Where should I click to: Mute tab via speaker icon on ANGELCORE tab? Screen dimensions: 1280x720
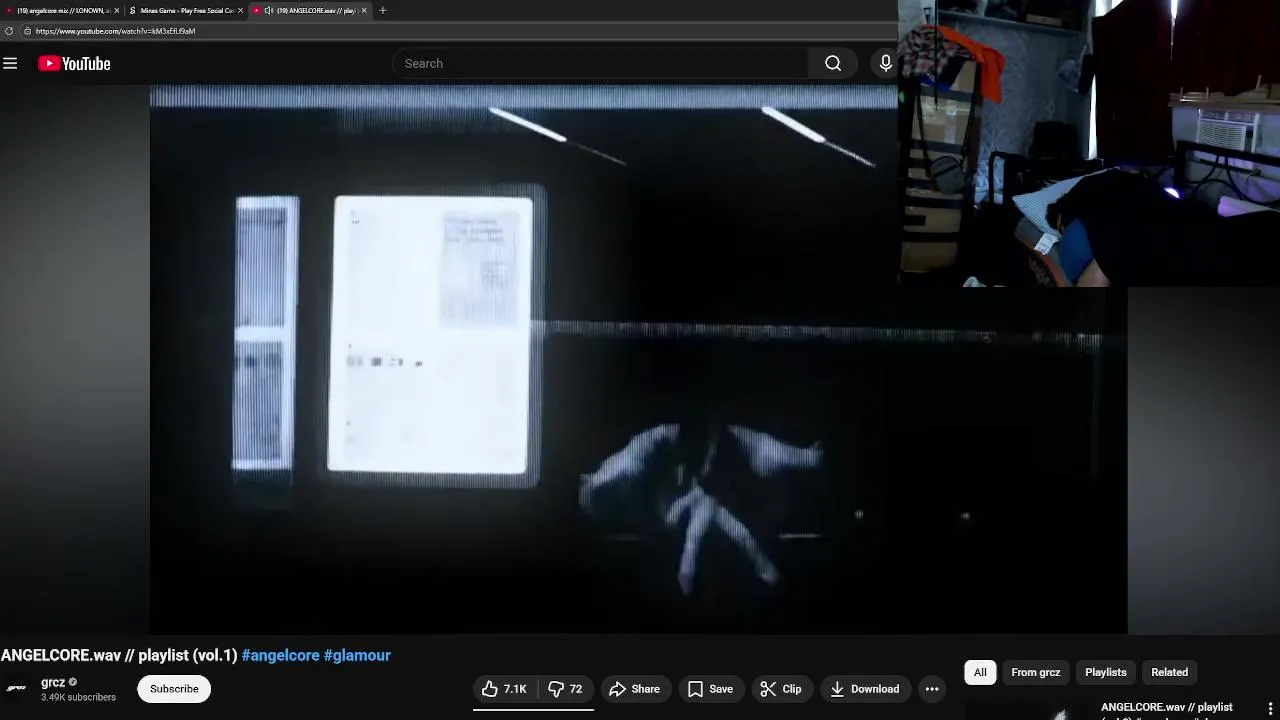267,11
